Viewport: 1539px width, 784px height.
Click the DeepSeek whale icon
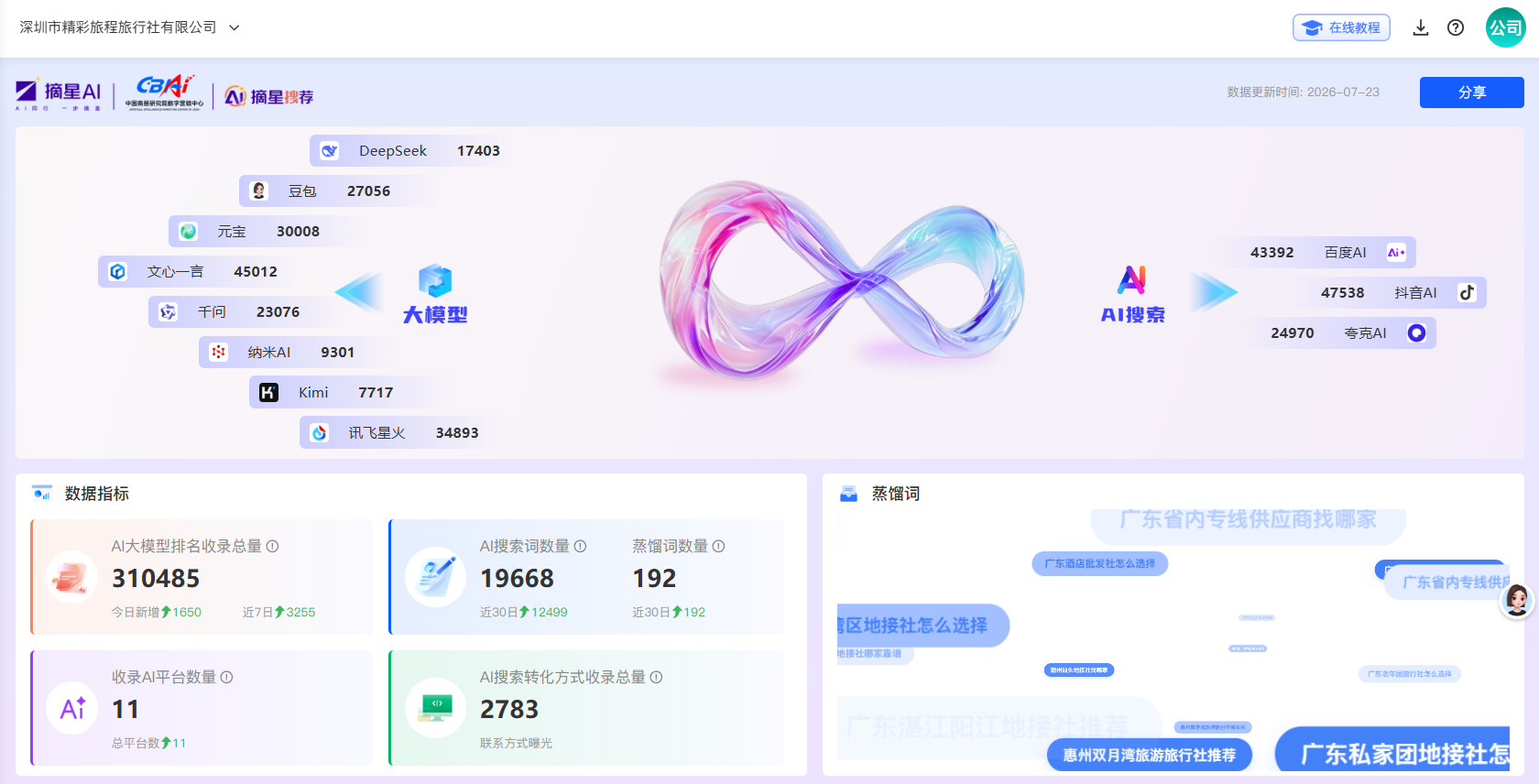pyautogui.click(x=329, y=150)
